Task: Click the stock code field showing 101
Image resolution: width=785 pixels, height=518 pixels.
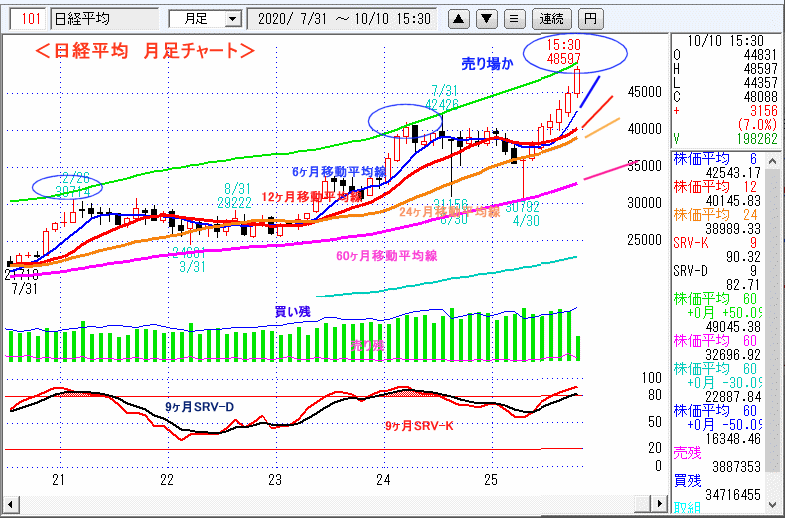Action: tap(30, 18)
